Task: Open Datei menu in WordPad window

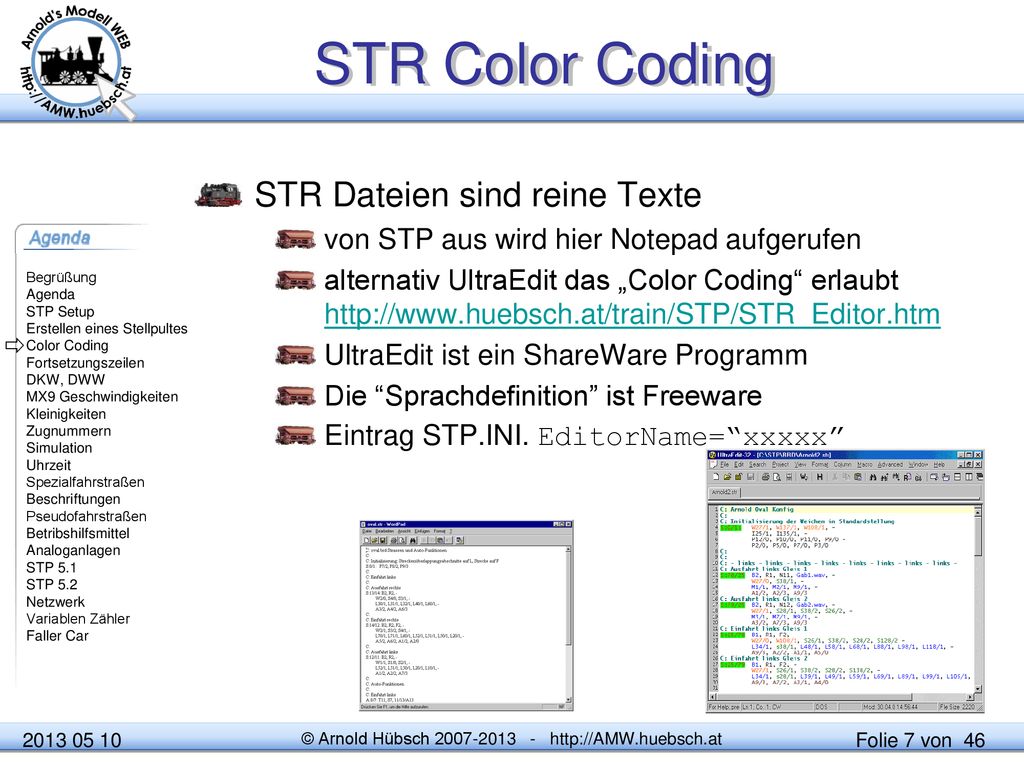Action: point(367,531)
